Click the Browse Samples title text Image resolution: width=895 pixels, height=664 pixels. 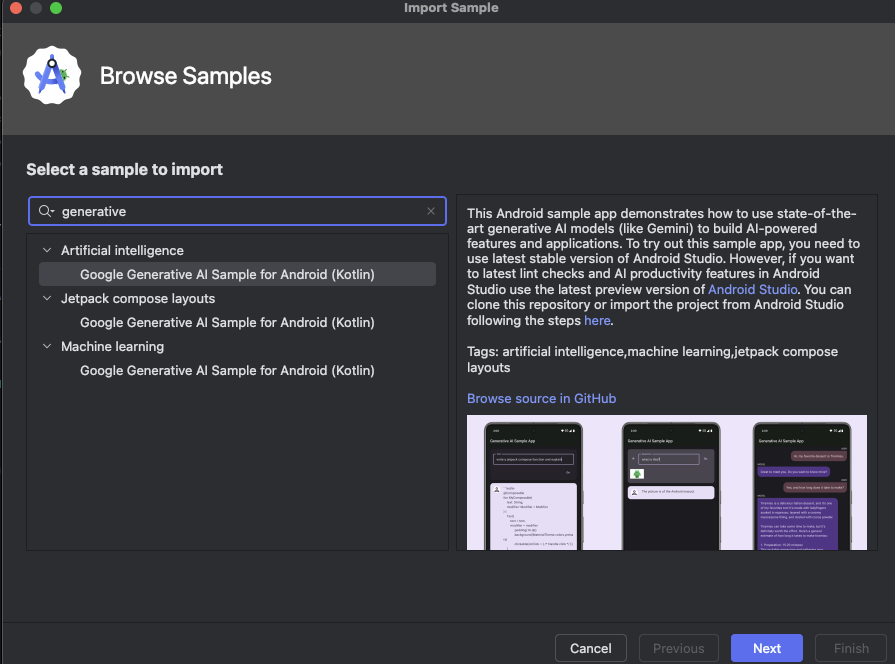[186, 76]
